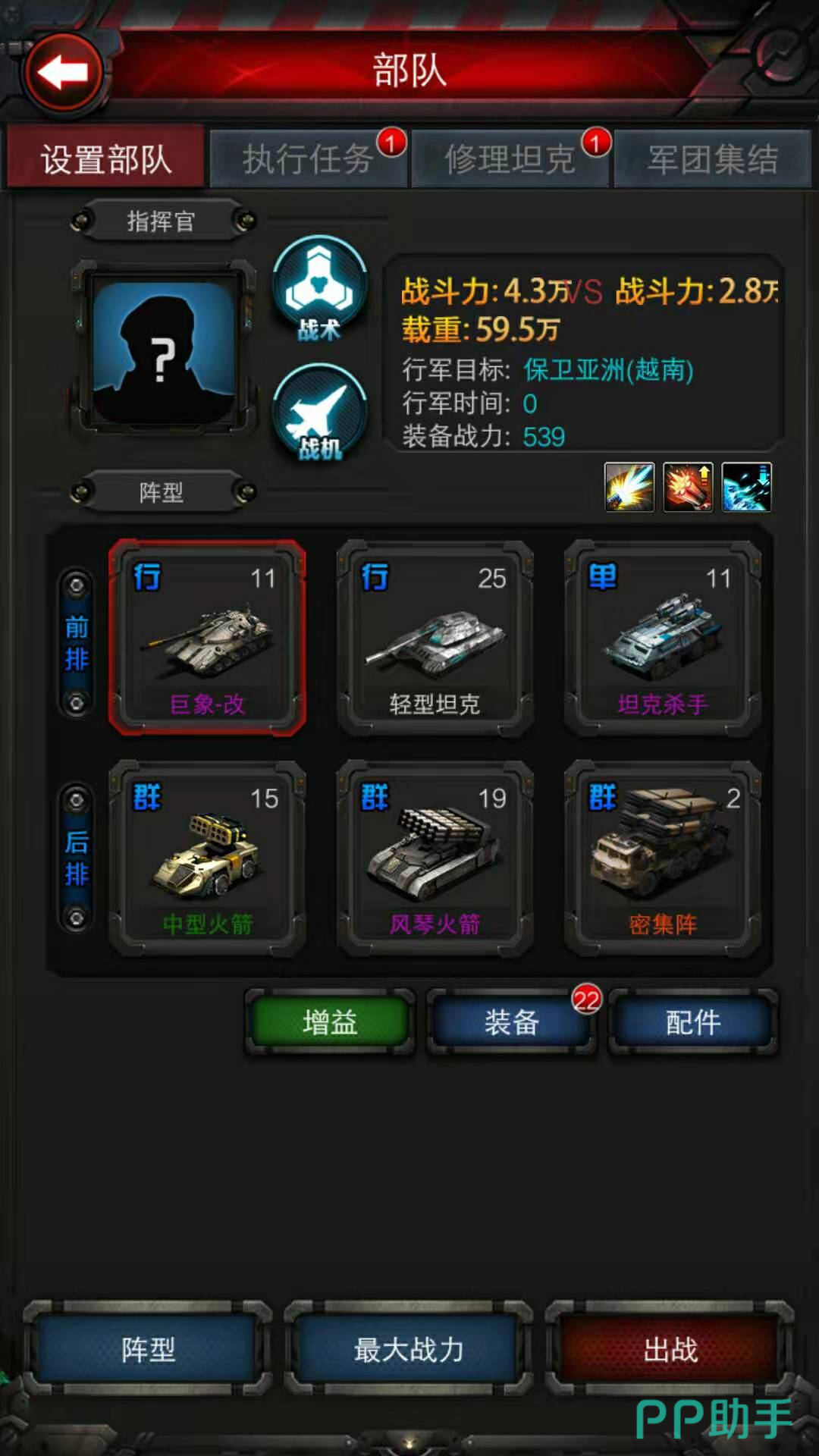This screenshot has width=819, height=1456.
Task: Click the green 增益 button
Action: [x=330, y=1022]
